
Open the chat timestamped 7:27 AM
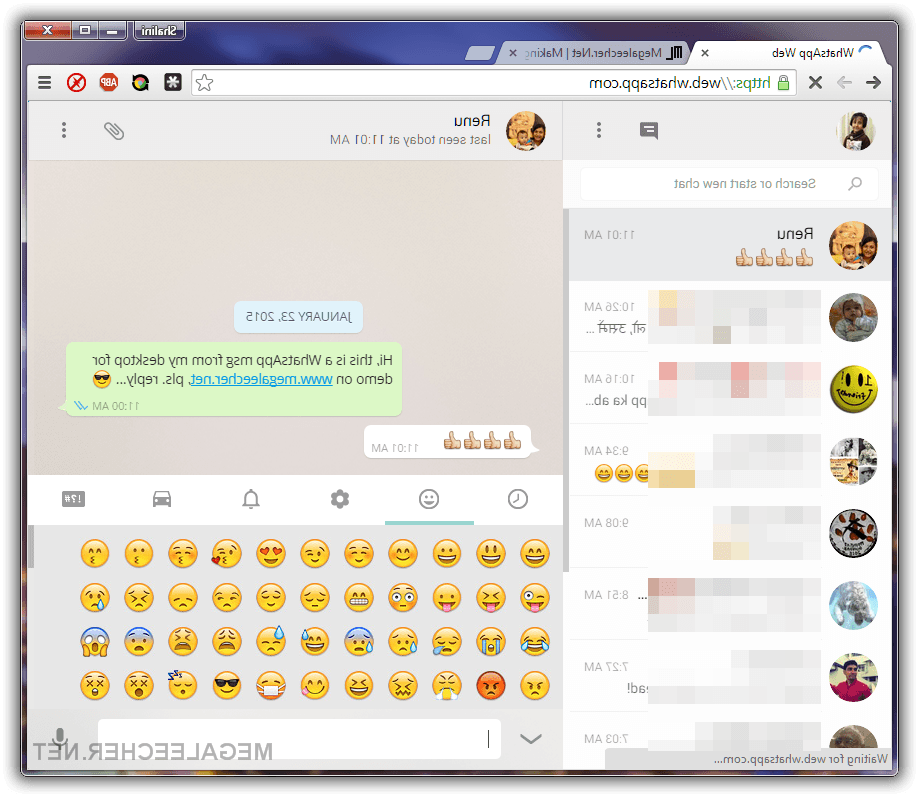tap(730, 677)
